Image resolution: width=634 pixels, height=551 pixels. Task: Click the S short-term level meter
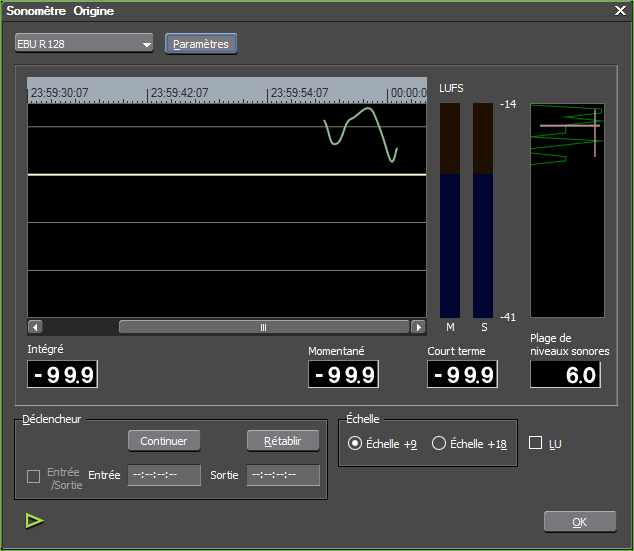(483, 210)
